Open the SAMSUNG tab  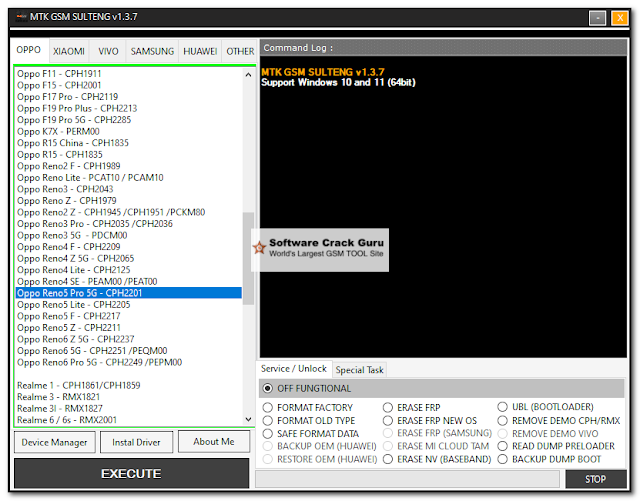[152, 51]
